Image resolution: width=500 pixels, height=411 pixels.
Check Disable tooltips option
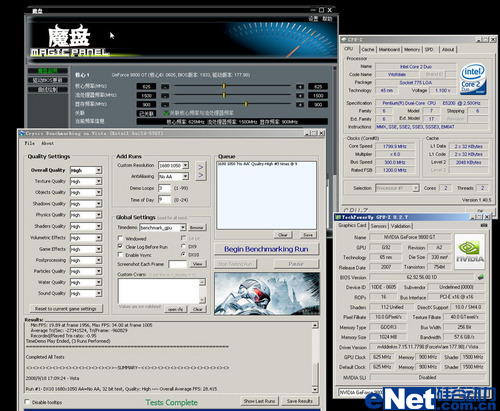[x=27, y=402]
